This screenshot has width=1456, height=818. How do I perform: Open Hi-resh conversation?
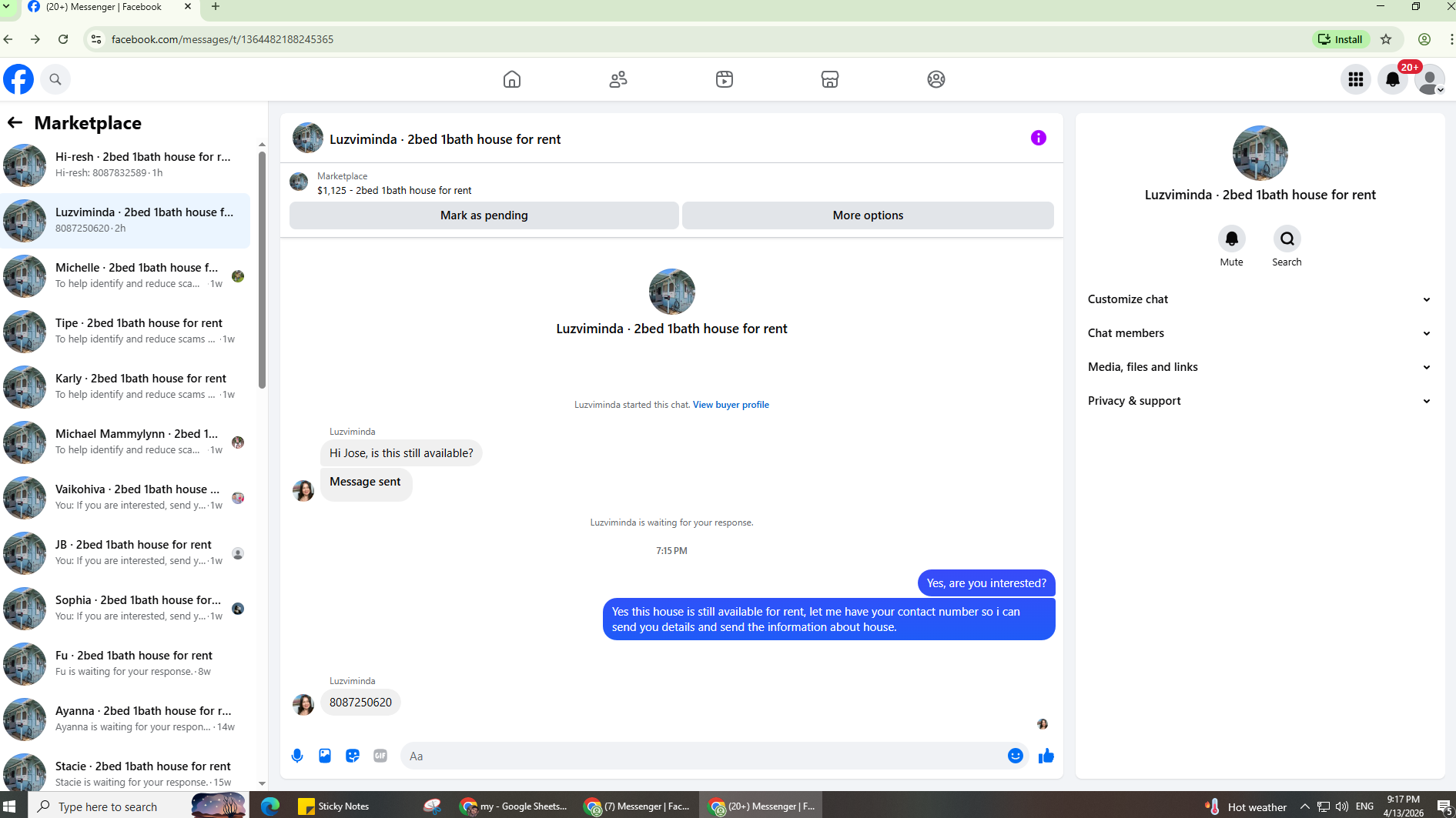point(126,165)
